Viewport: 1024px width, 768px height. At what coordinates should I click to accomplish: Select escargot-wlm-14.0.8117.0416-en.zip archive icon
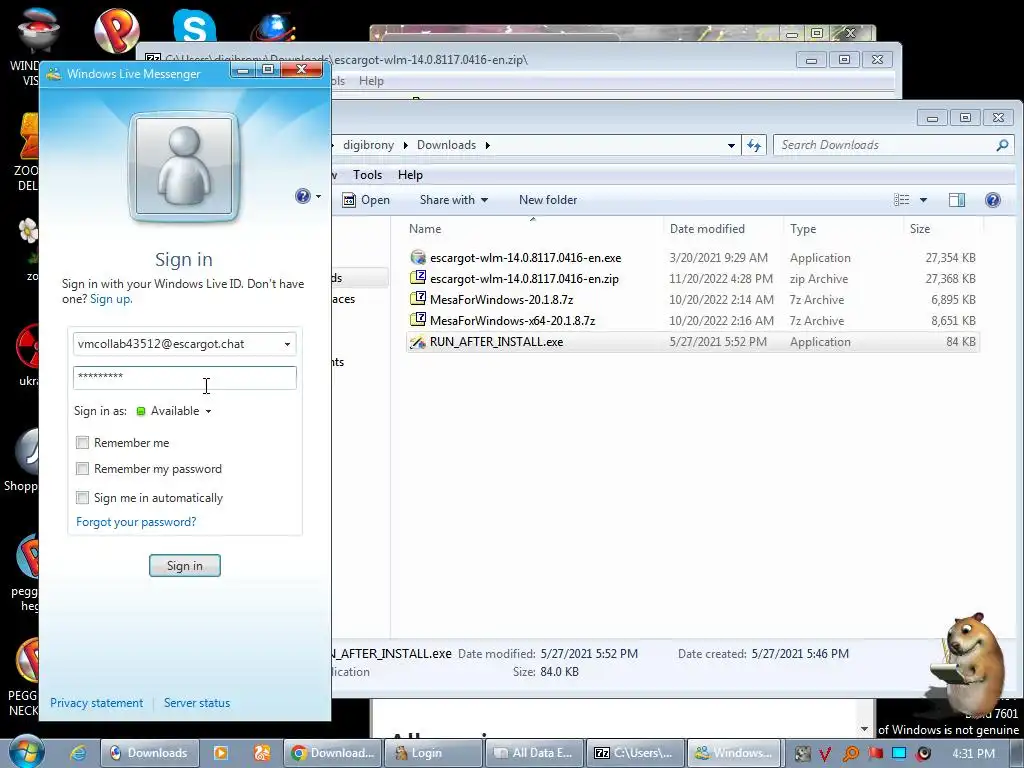pyautogui.click(x=418, y=278)
